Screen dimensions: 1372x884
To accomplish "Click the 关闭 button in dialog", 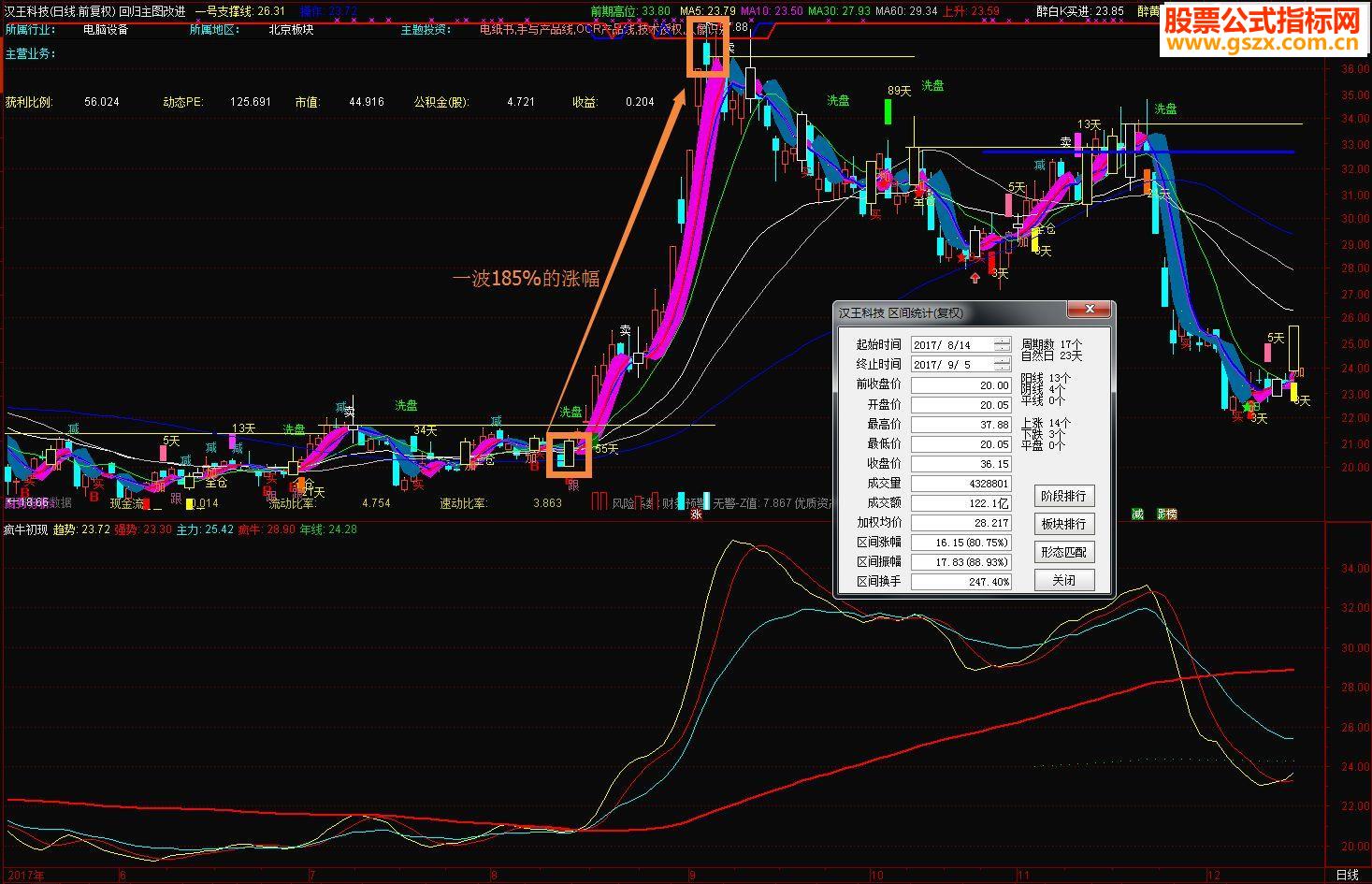I will [1064, 580].
